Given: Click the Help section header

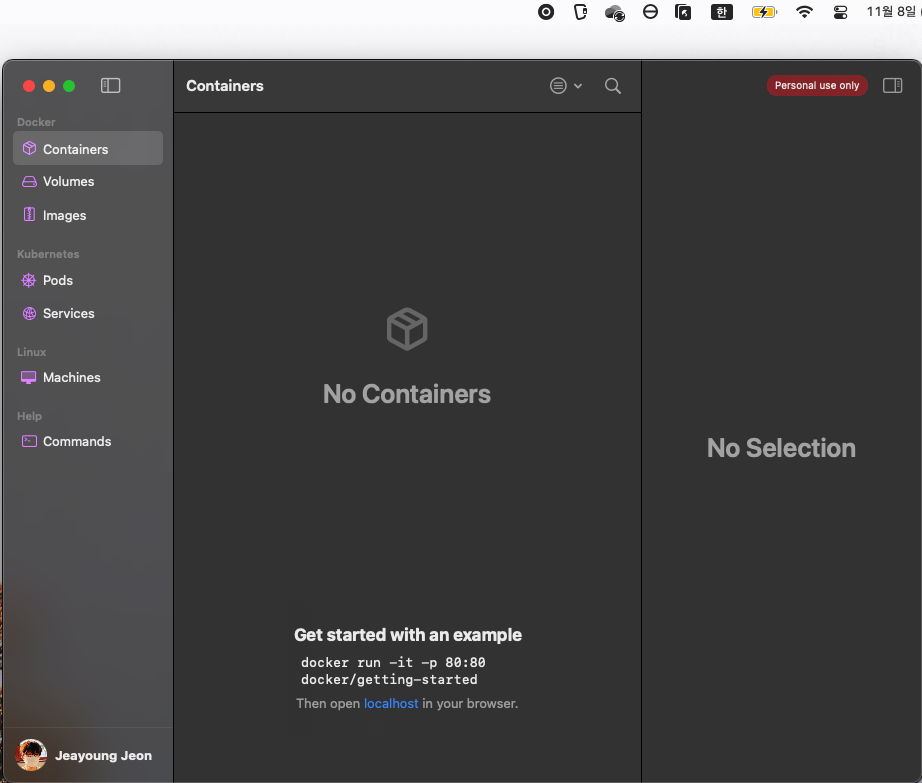Looking at the screenshot, I should (29, 416).
